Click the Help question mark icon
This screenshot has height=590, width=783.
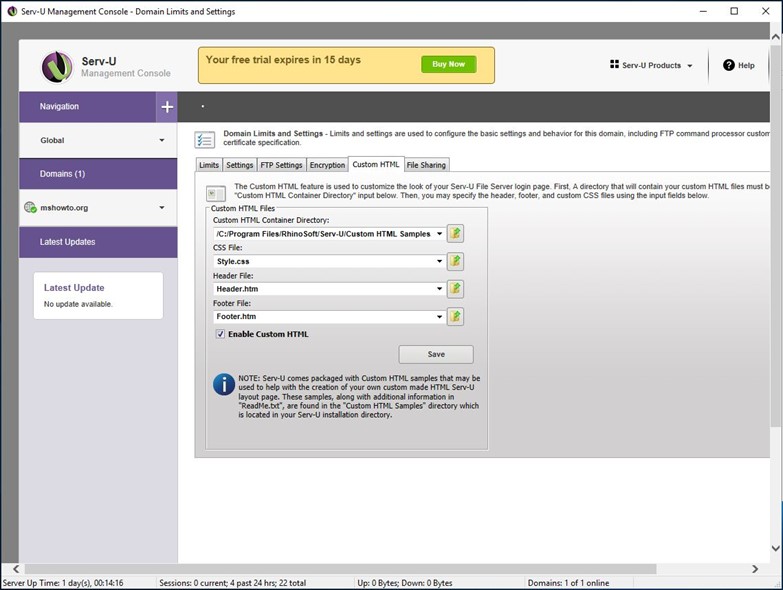pos(729,65)
